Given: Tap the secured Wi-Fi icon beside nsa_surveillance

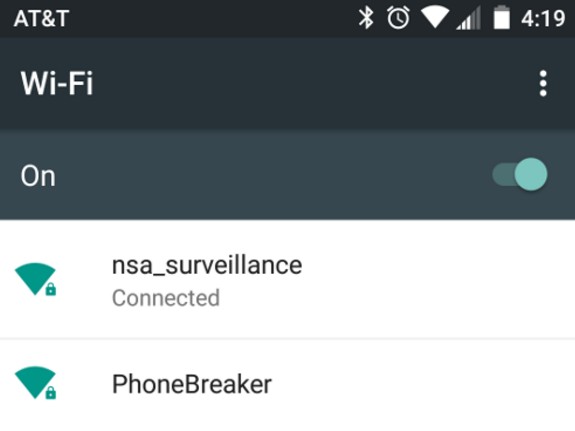Looking at the screenshot, I should point(35,279).
